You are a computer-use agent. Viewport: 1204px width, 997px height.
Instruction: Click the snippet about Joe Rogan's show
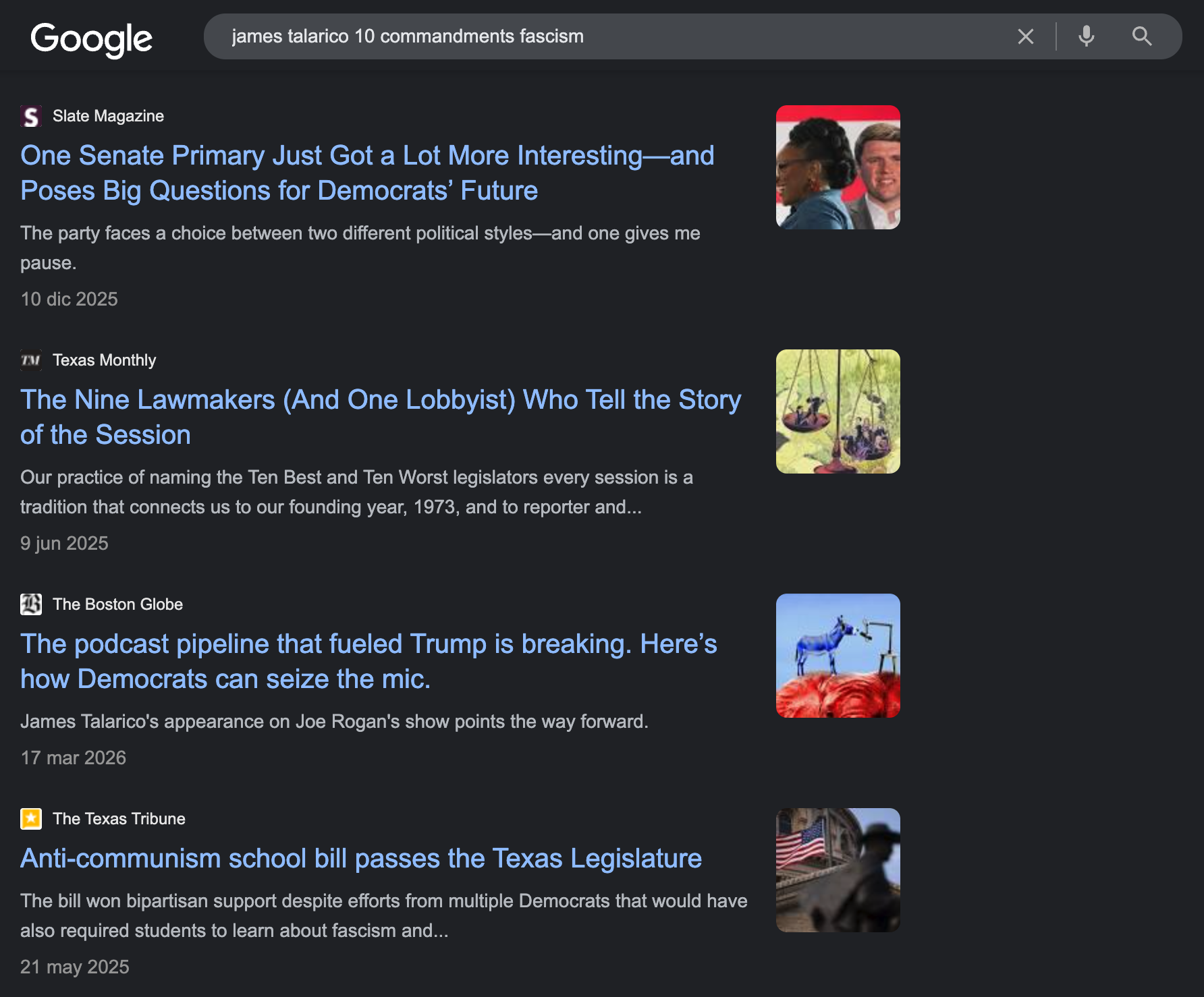tap(334, 721)
